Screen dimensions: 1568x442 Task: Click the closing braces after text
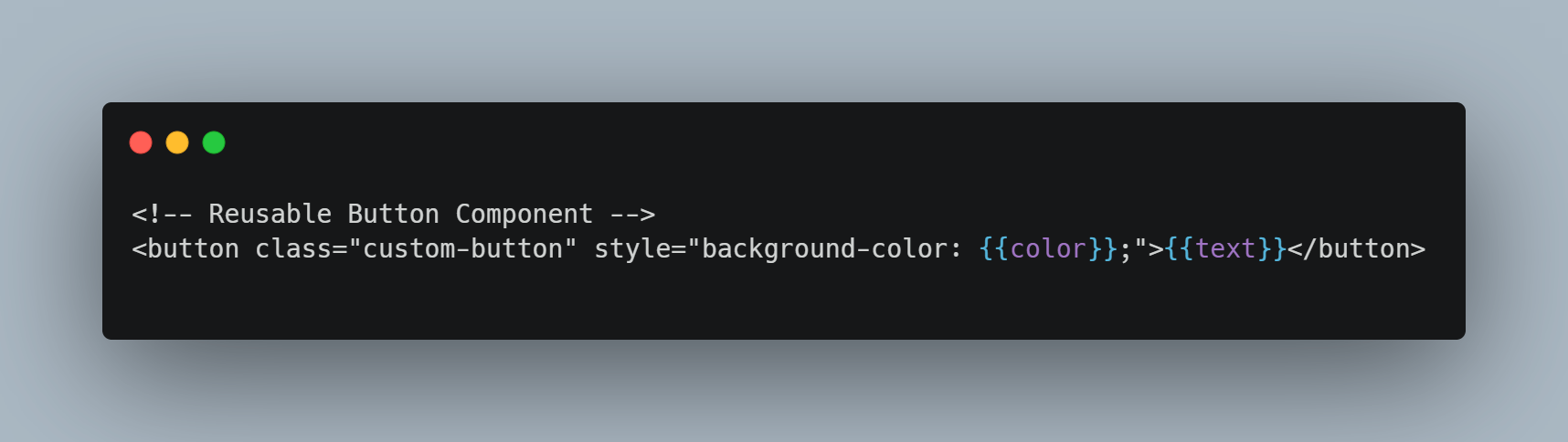pos(1272,248)
